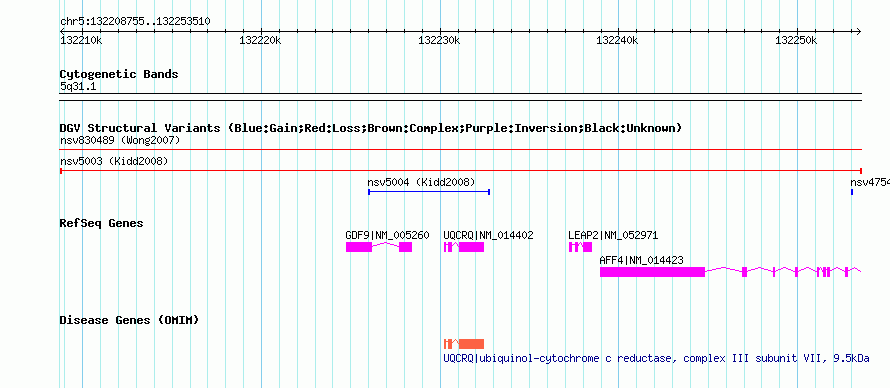Click the 5q31.1 band label
The image size is (890, 388).
(x=78, y=87)
